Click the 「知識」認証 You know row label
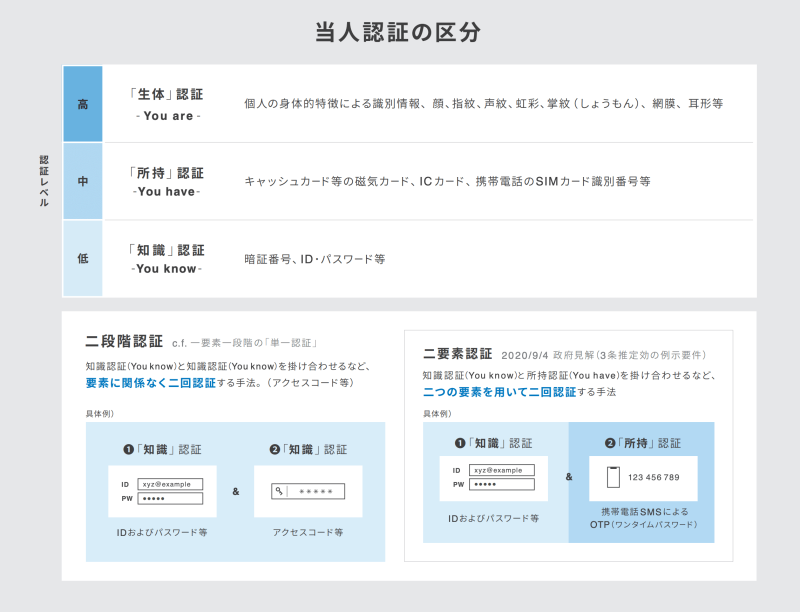This screenshot has width=800, height=612. pos(167,258)
